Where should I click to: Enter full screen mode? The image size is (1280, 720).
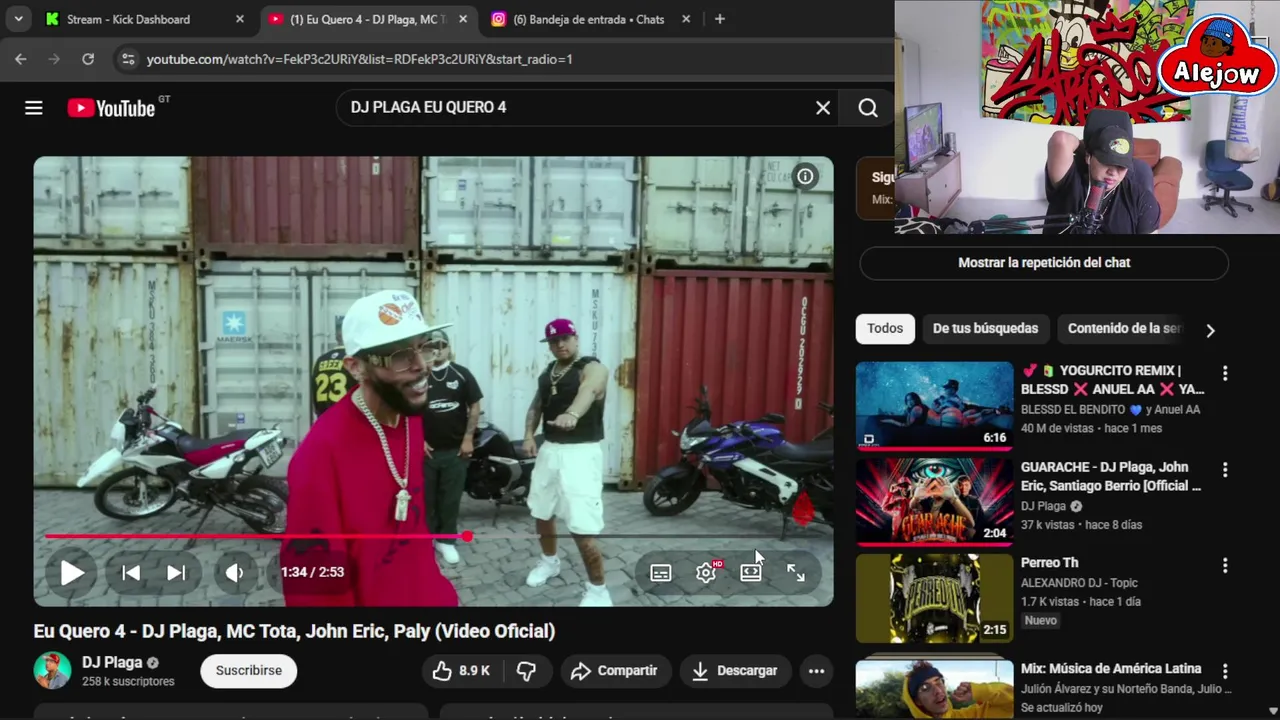[796, 573]
